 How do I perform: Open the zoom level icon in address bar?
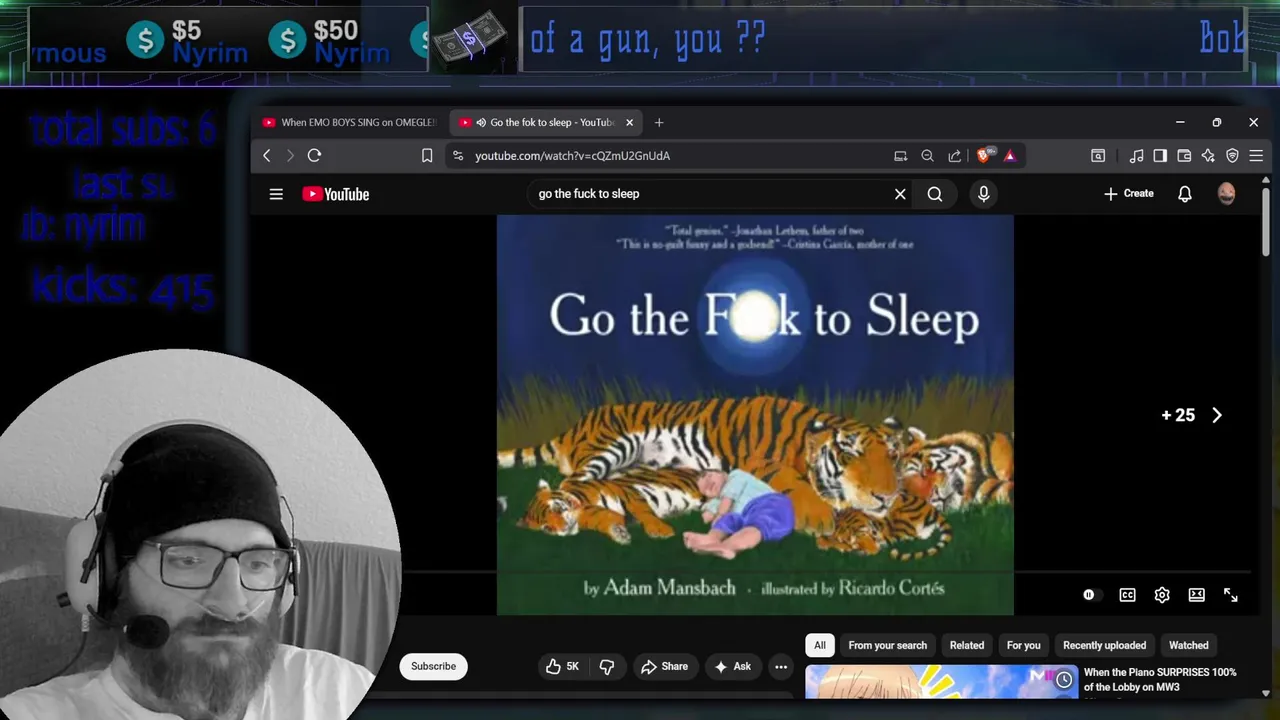click(927, 155)
